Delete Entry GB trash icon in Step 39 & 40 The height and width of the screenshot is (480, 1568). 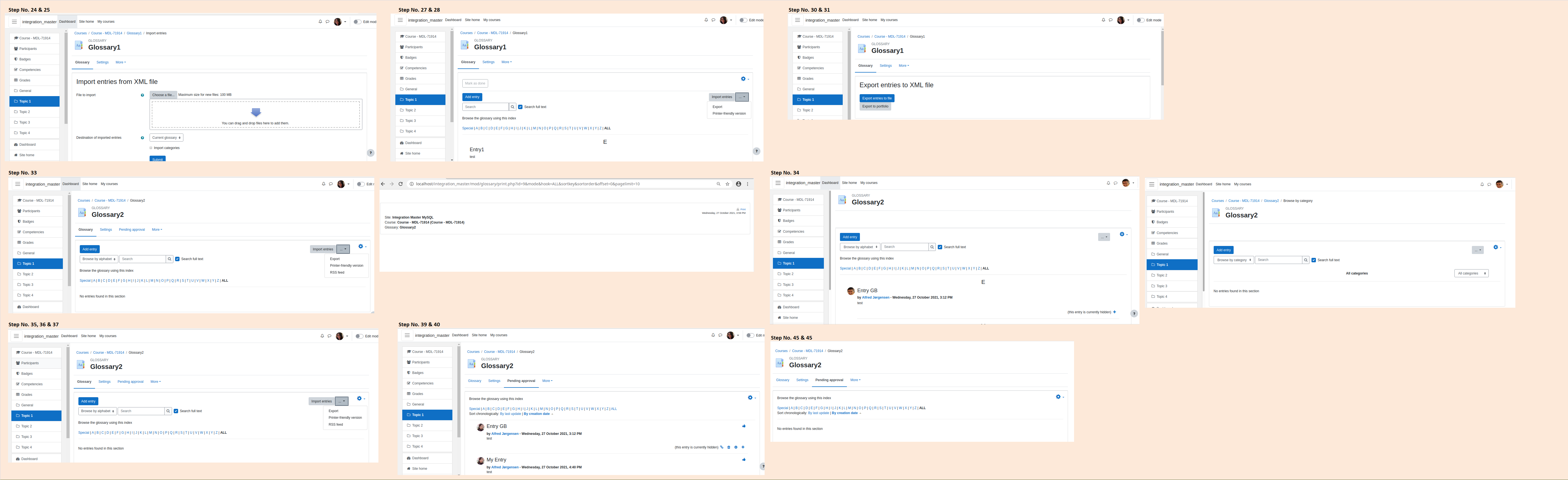[729, 447]
